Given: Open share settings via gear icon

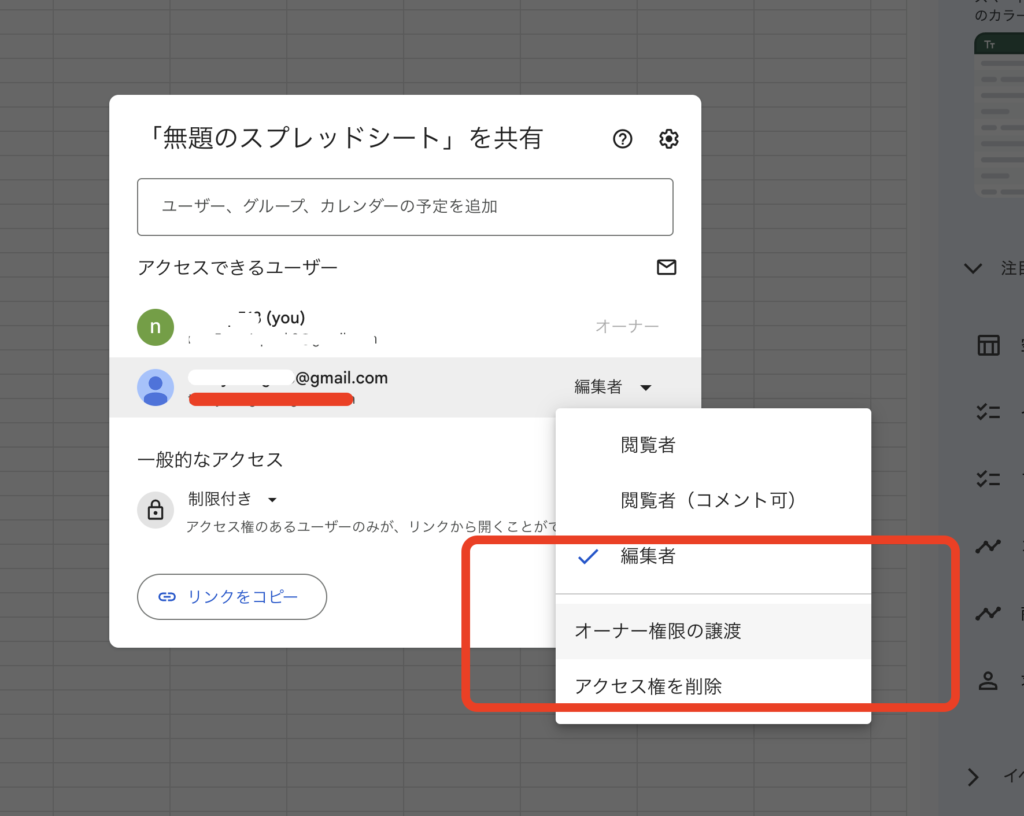Looking at the screenshot, I should tap(668, 139).
